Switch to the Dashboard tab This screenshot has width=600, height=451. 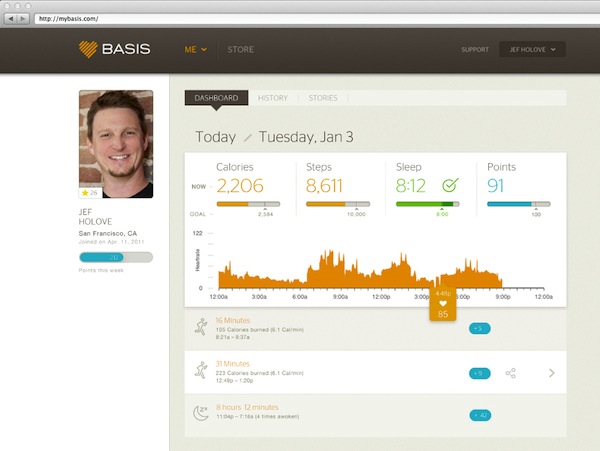pyautogui.click(x=216, y=98)
